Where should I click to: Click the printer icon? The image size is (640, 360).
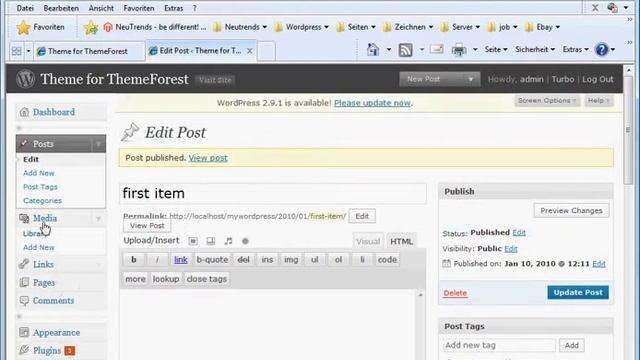[x=459, y=50]
